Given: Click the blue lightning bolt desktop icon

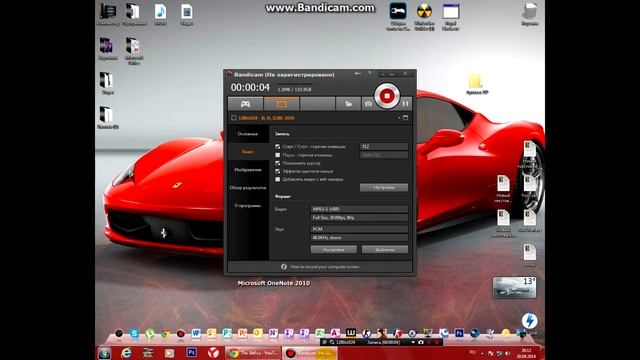Looking at the screenshot, I should point(529,321).
